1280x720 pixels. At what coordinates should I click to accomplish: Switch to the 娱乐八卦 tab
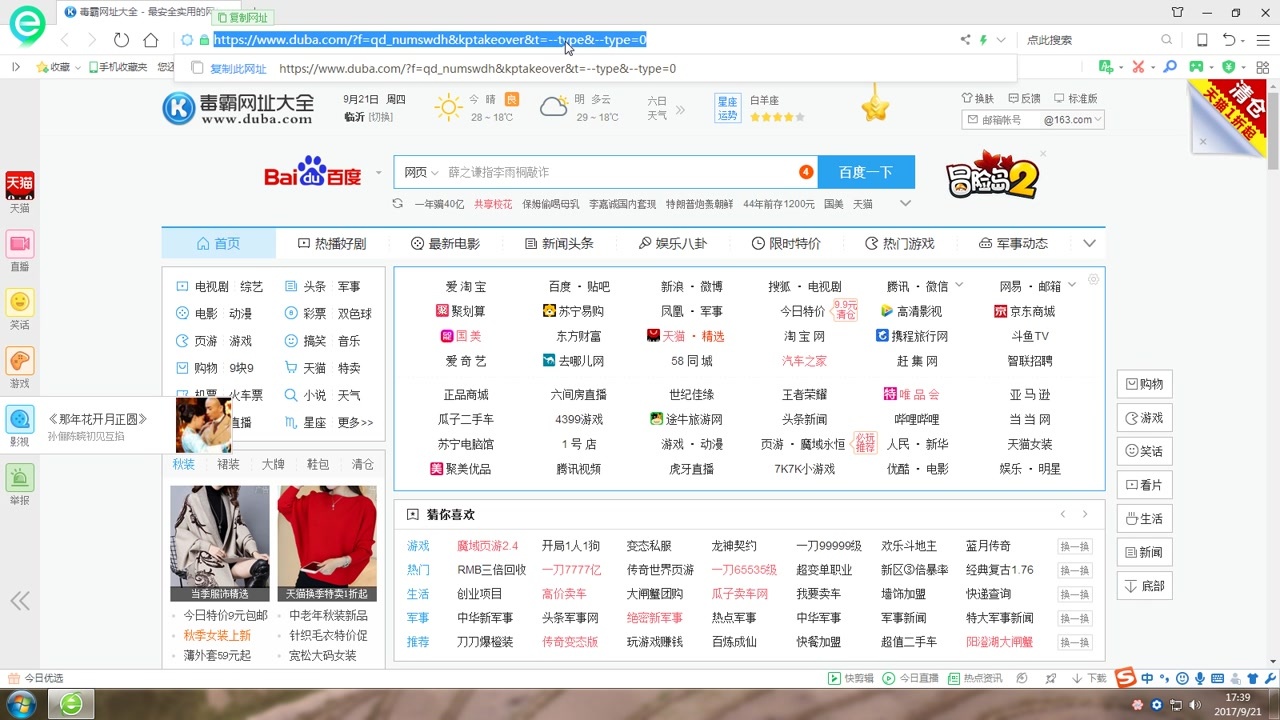point(672,243)
